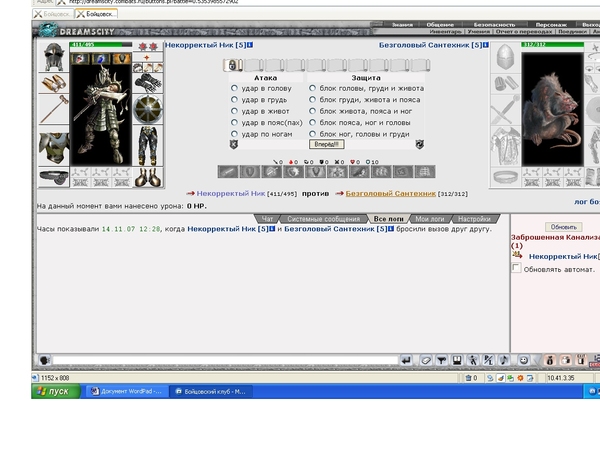Click the boots equipment slot
The width and height of the screenshot is (600, 450).
point(148,177)
